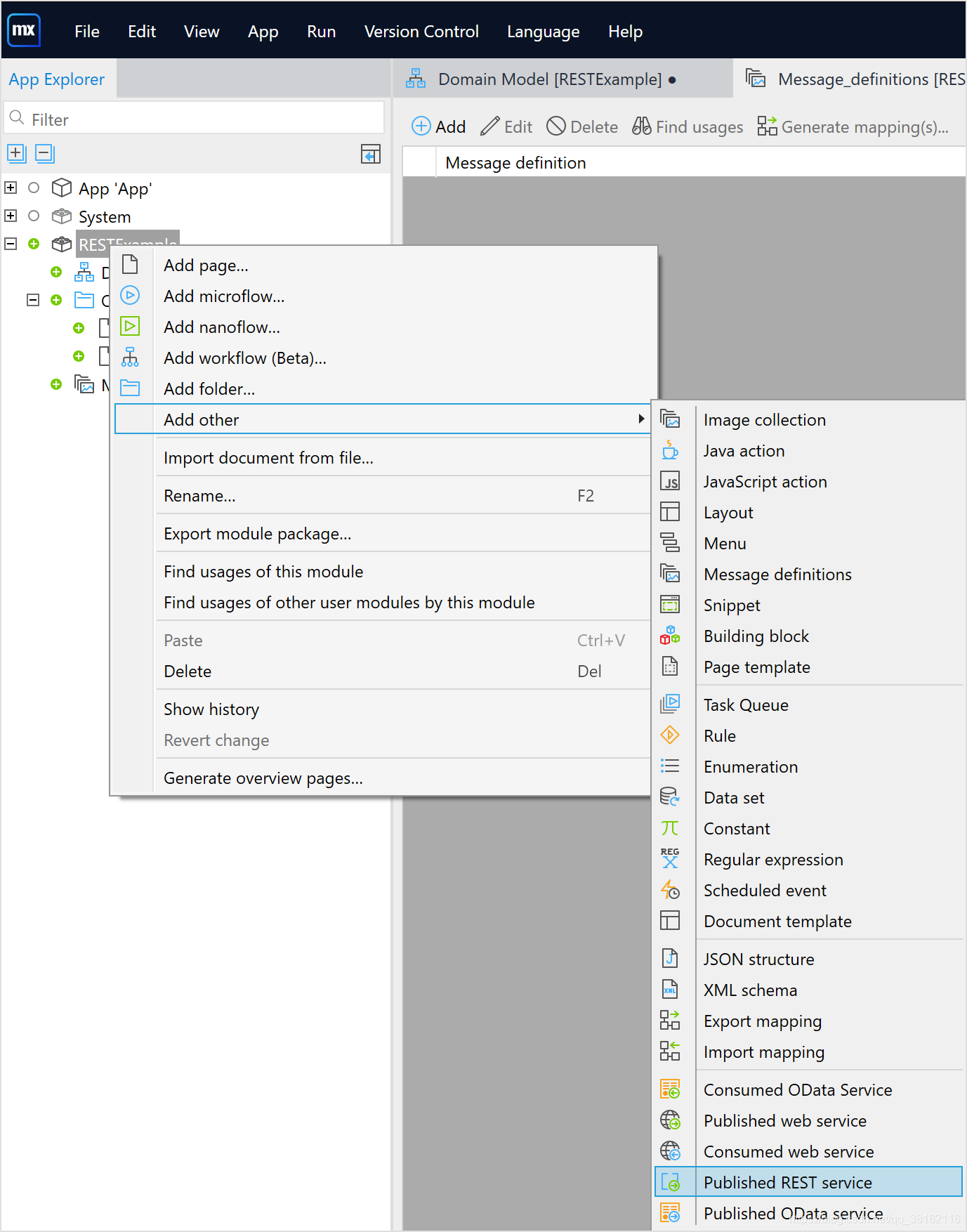Collapse the folder node under RESTExample
Screen dimensions: 967x1232
coord(33,300)
